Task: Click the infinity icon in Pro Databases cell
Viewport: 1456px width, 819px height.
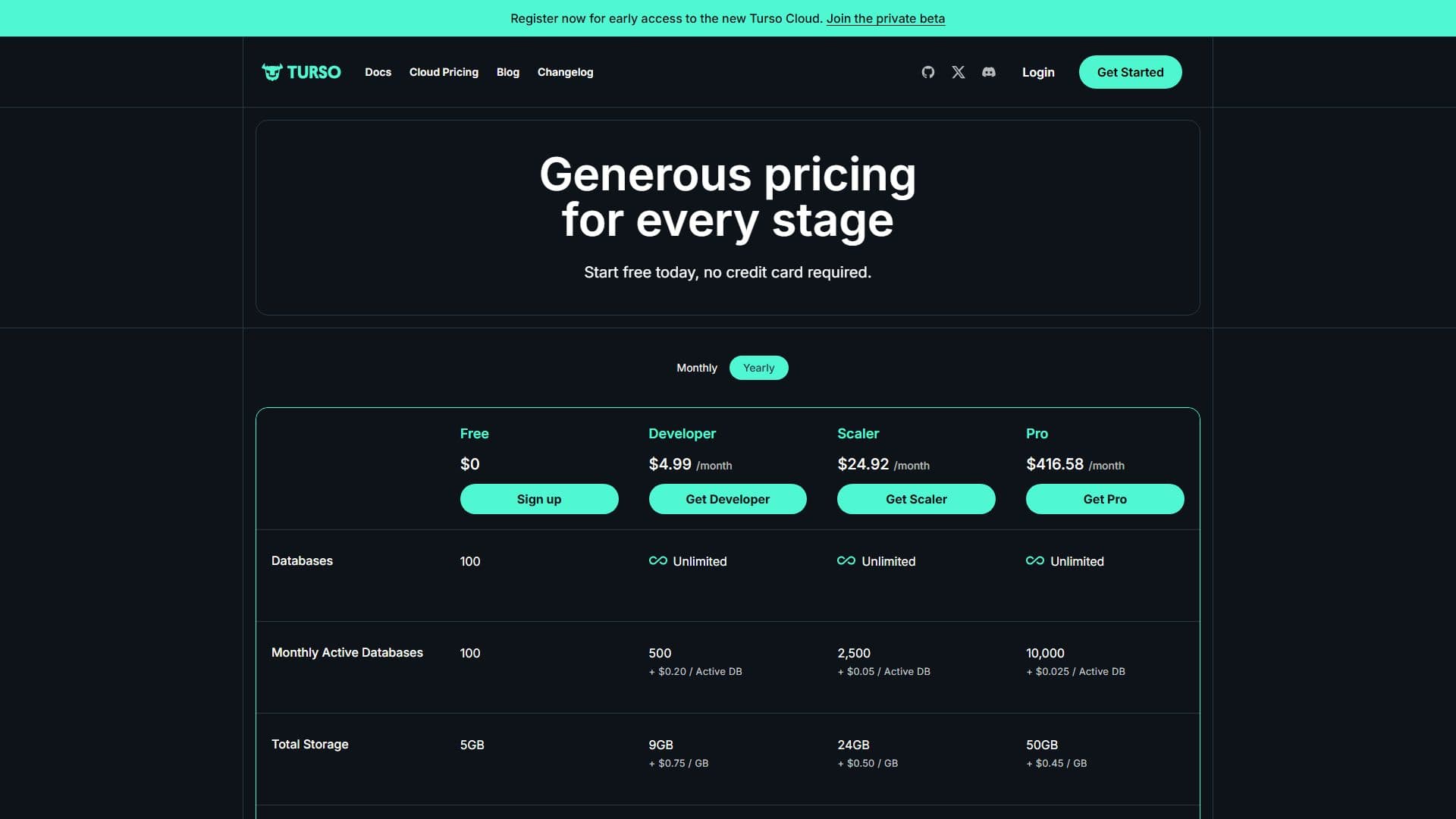Action: coord(1035,561)
